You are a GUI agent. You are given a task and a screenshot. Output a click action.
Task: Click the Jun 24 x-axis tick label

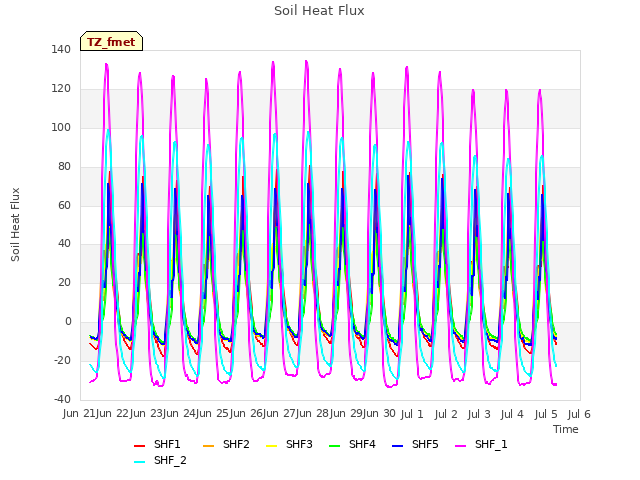178,414
